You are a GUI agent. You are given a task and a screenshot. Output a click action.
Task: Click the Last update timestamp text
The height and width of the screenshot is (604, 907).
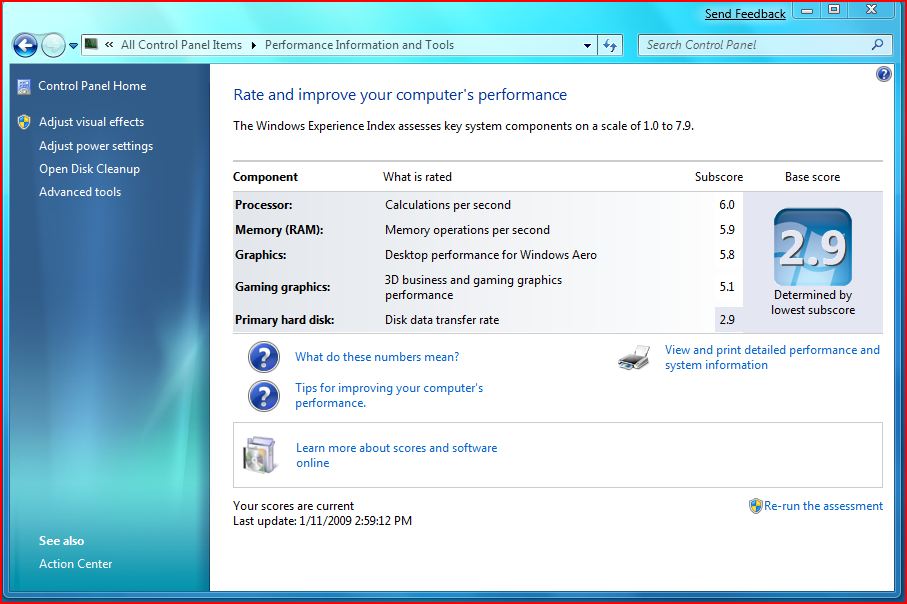[x=322, y=521]
